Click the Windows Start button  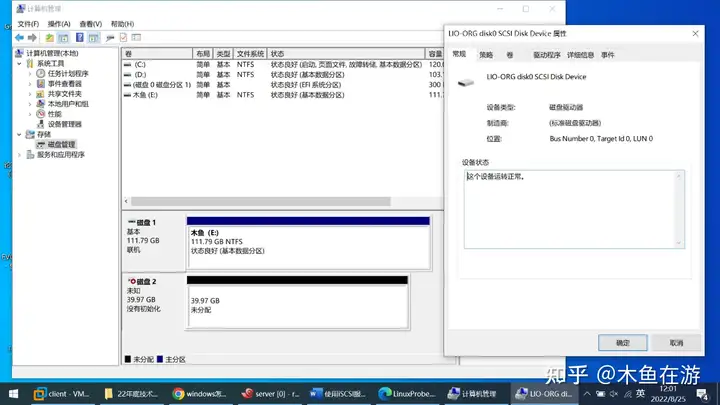13,394
